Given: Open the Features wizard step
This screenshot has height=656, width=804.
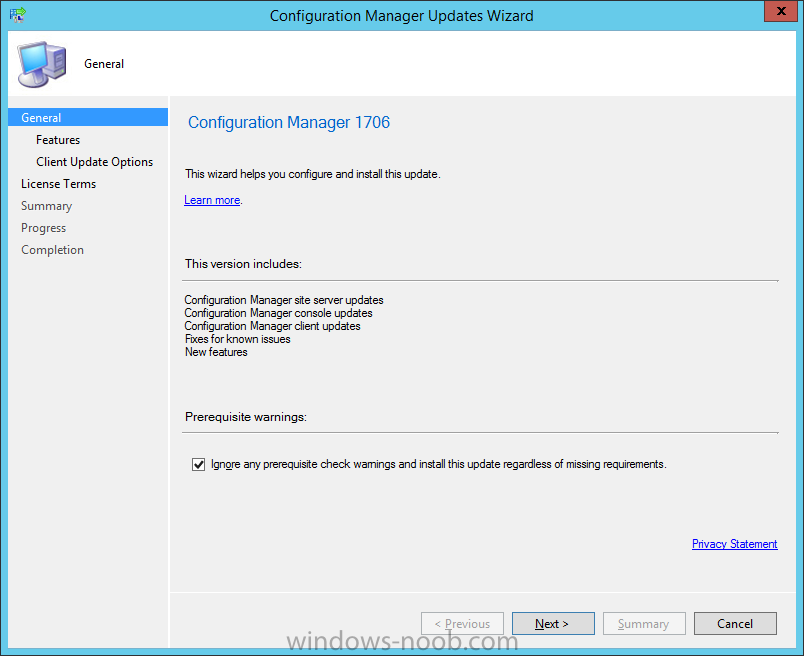Looking at the screenshot, I should [58, 140].
